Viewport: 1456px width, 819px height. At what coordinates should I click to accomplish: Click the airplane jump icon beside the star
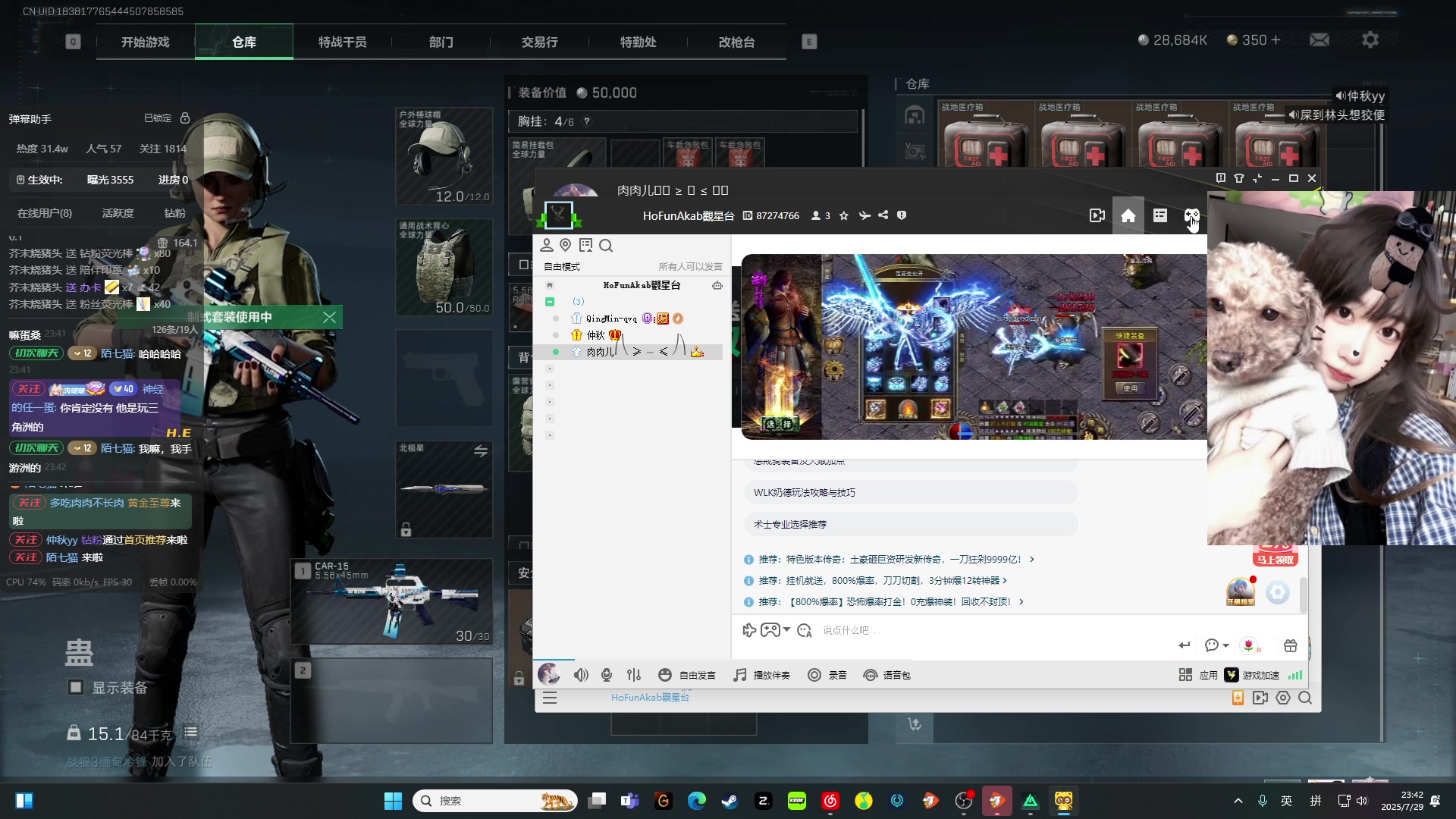coord(864,216)
